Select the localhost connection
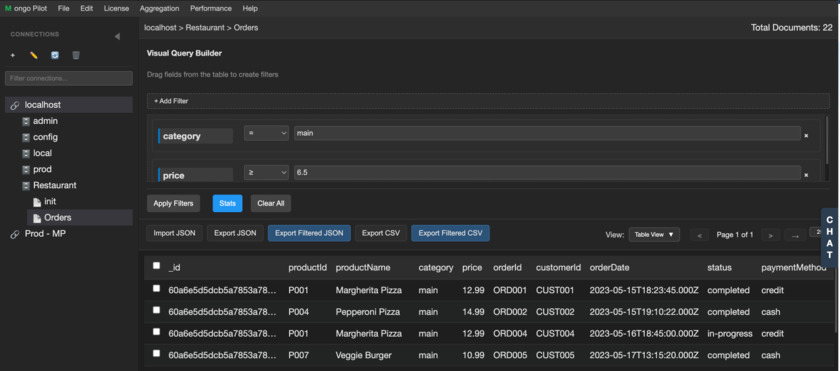 69,105
